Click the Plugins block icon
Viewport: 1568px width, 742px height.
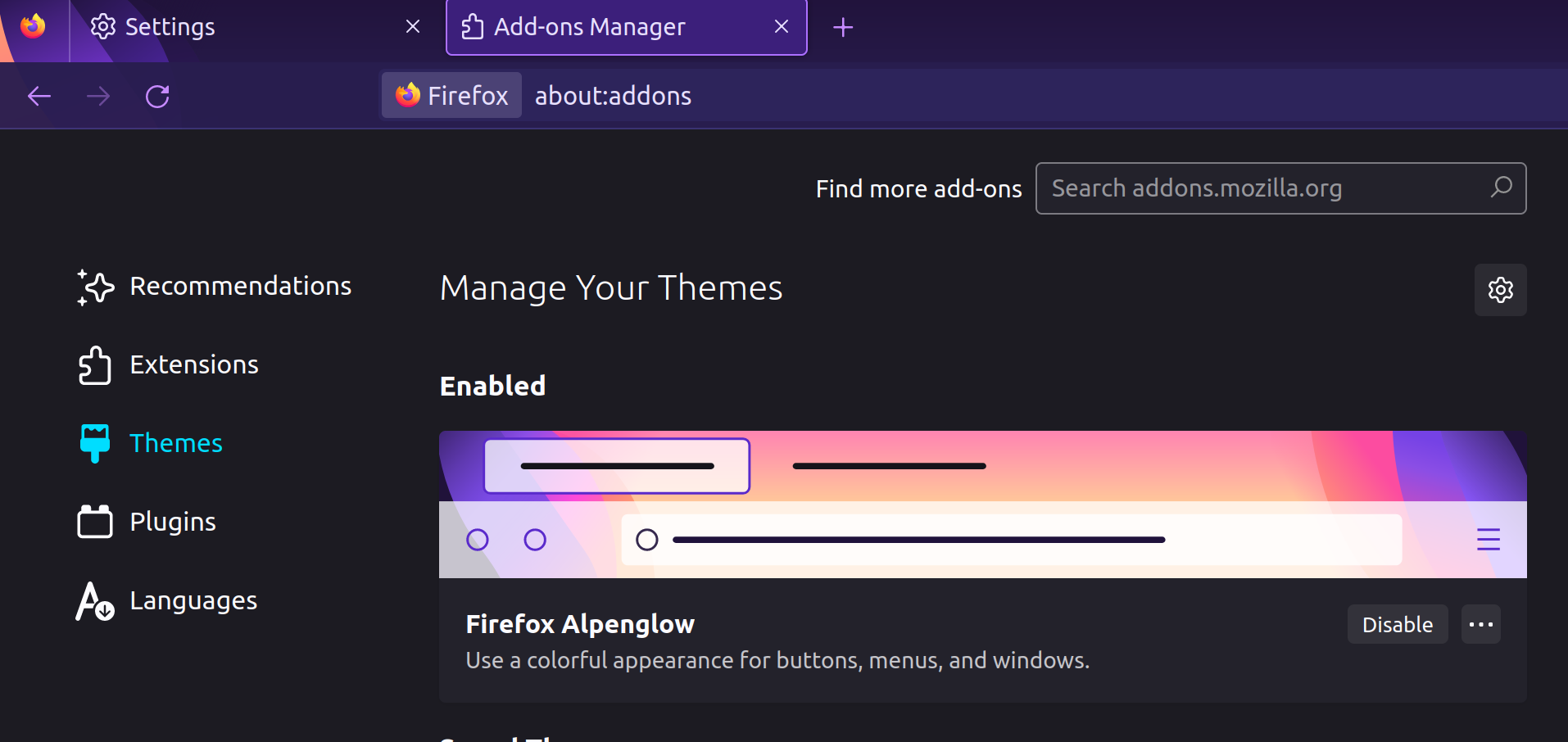[x=95, y=521]
